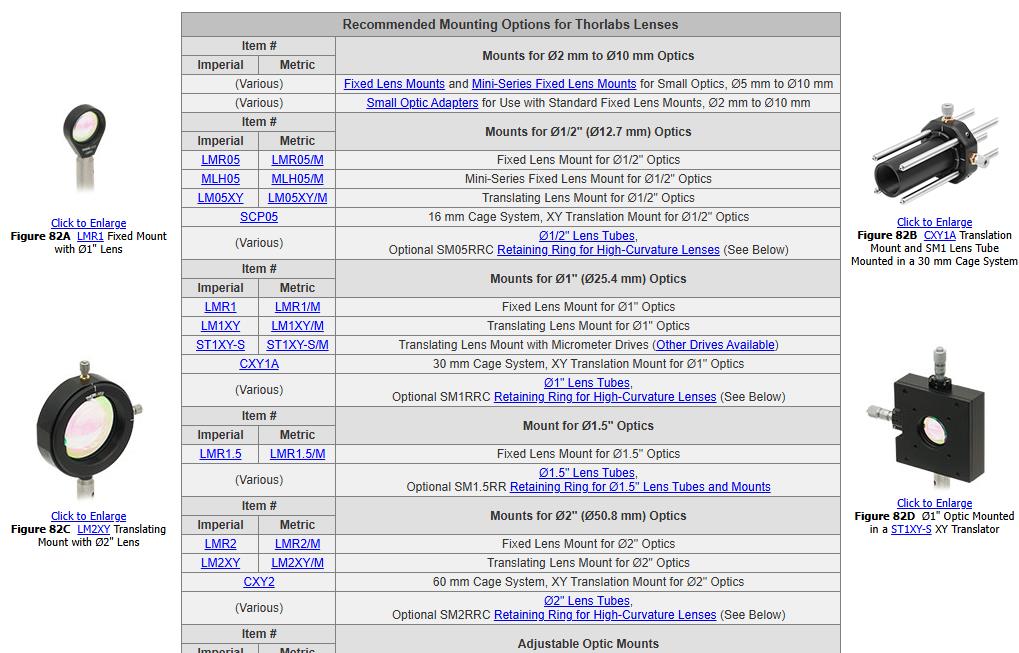Click the 'Mounts for Ø2" (Ø50.8 mm) Optics' header
The width and height of the screenshot is (1019, 653).
point(588,516)
